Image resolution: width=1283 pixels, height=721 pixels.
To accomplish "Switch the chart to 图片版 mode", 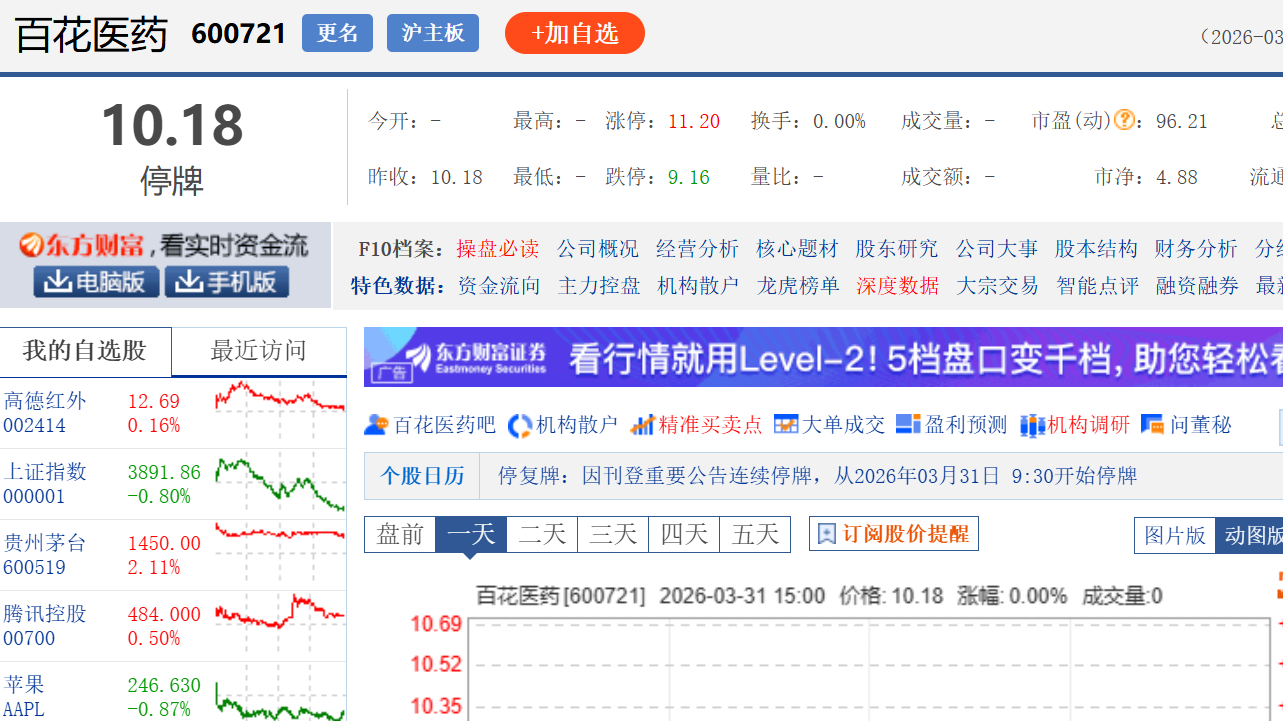I will click(x=1174, y=536).
